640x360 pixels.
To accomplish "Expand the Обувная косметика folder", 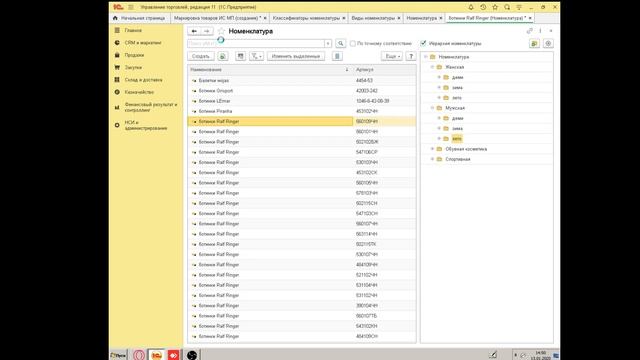I will [432, 149].
